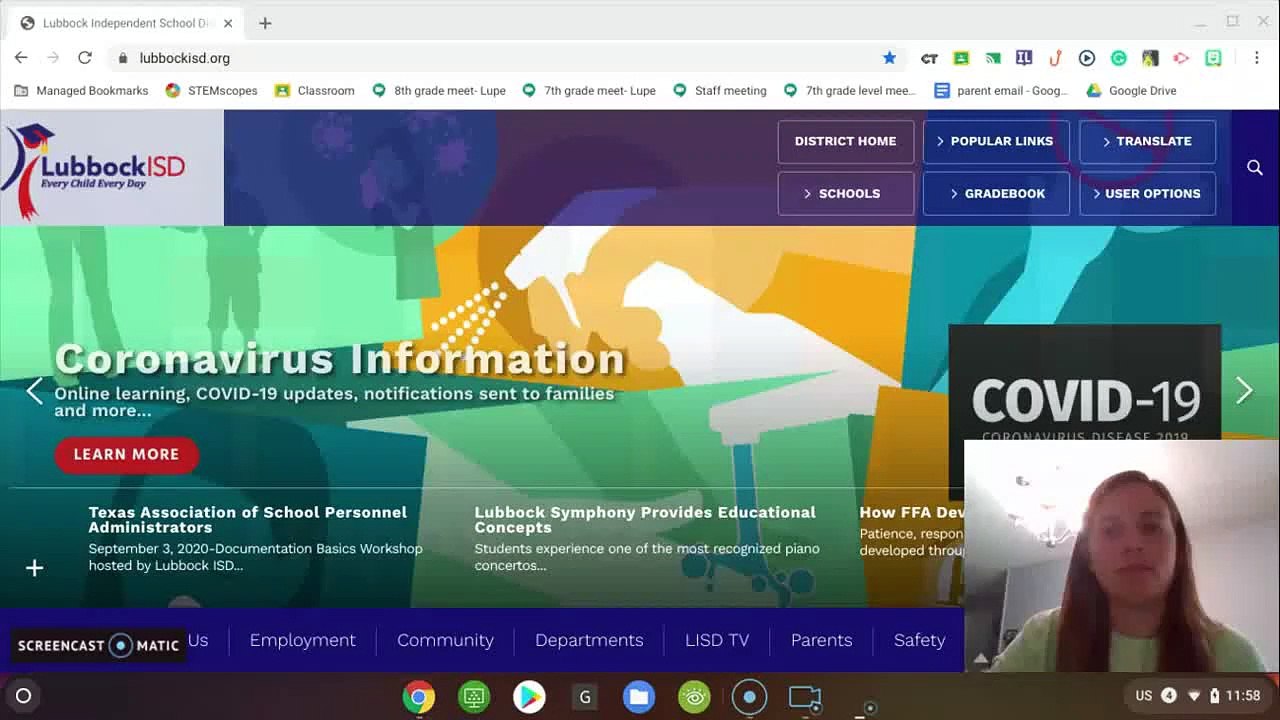The height and width of the screenshot is (720, 1280).
Task: Open the camera recorder shelf icon
Action: pyautogui.click(x=805, y=697)
